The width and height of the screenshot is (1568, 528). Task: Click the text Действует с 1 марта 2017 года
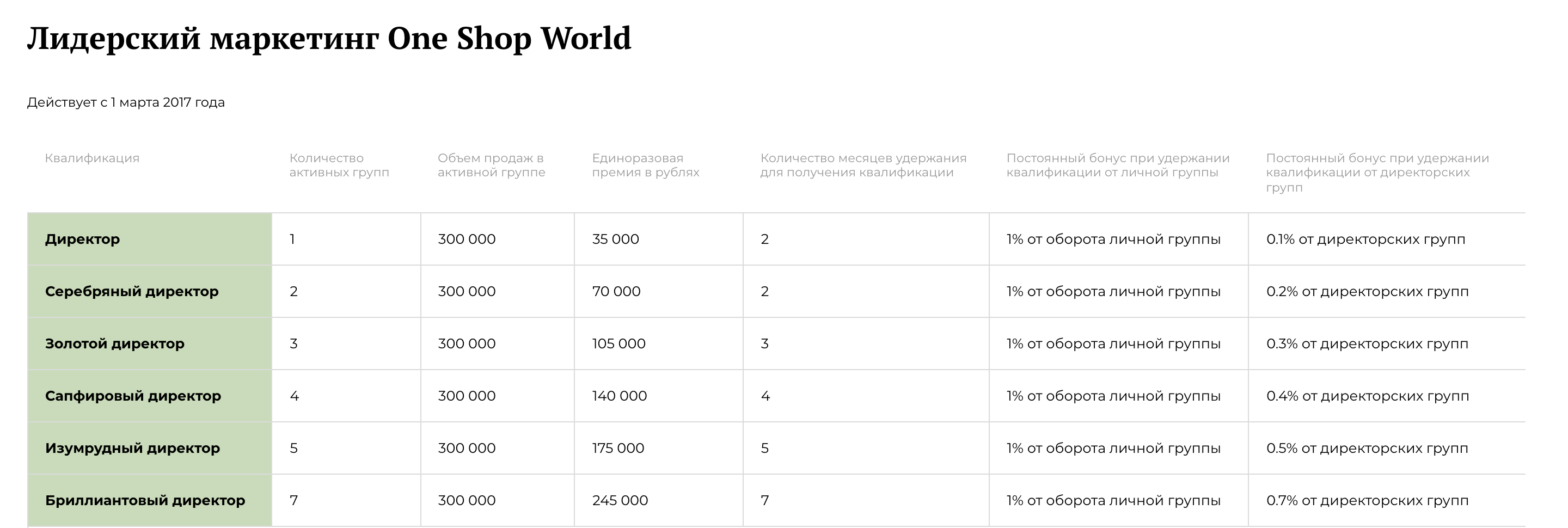coord(126,102)
